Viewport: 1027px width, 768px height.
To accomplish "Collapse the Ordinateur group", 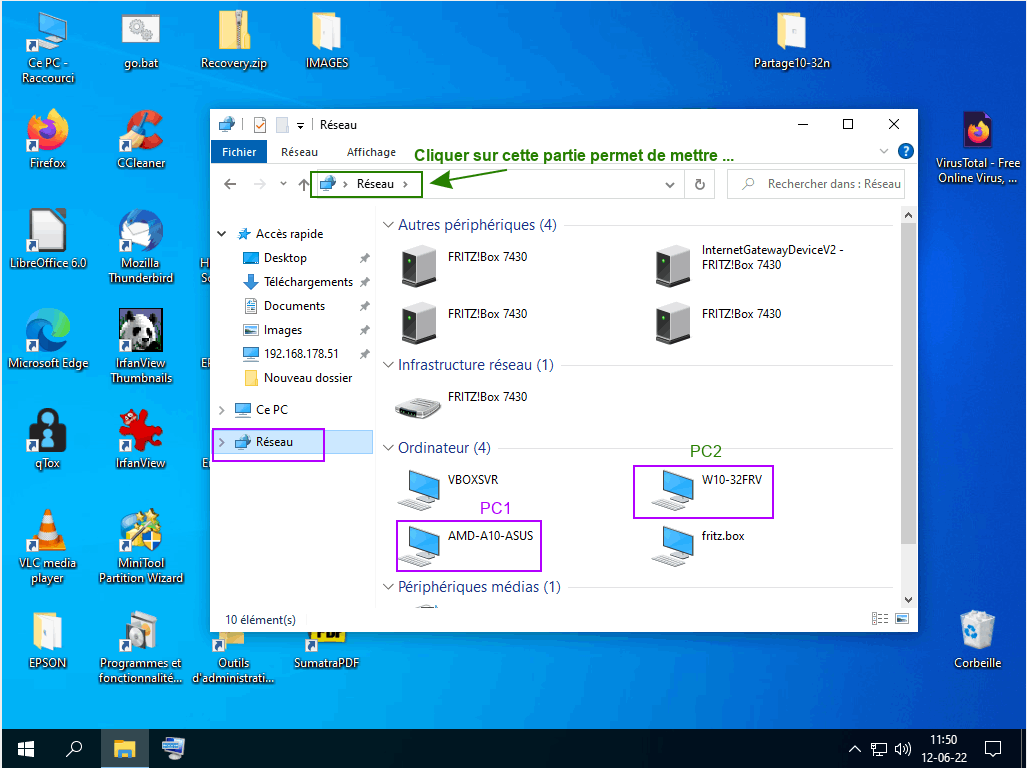I will [388, 448].
